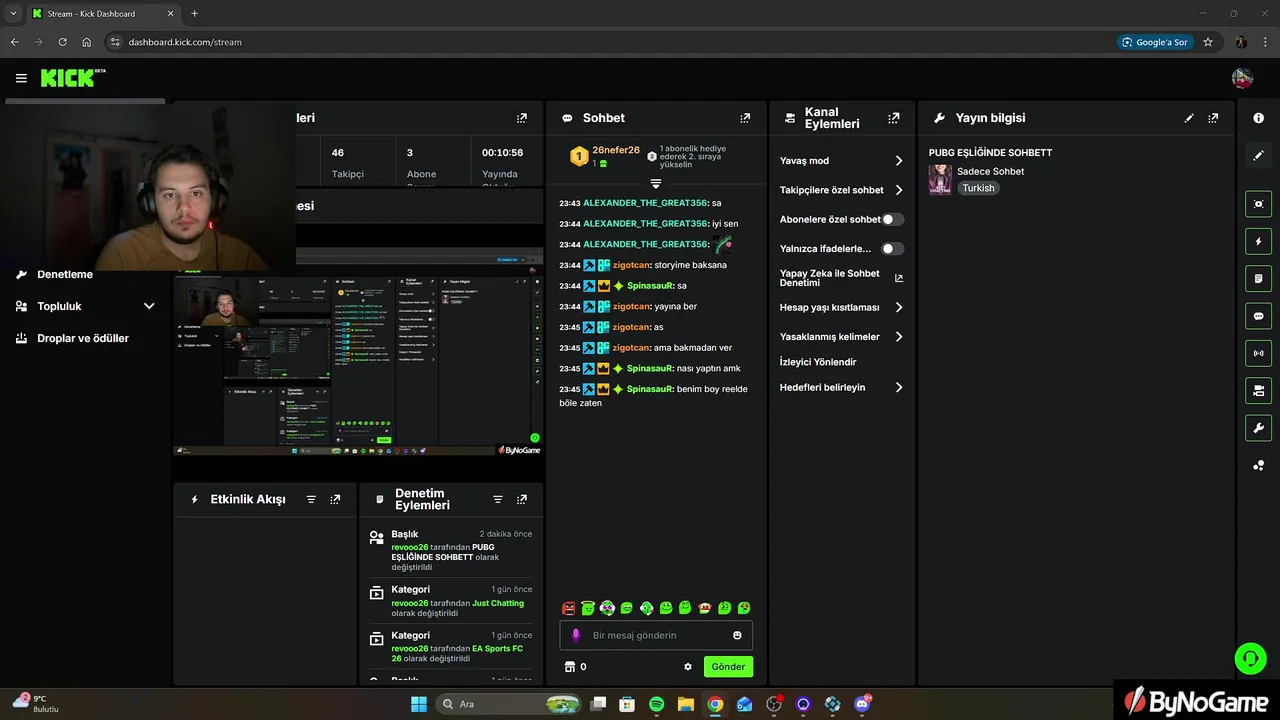
Task: Click the purple microphone icon in chat input
Action: (x=575, y=635)
